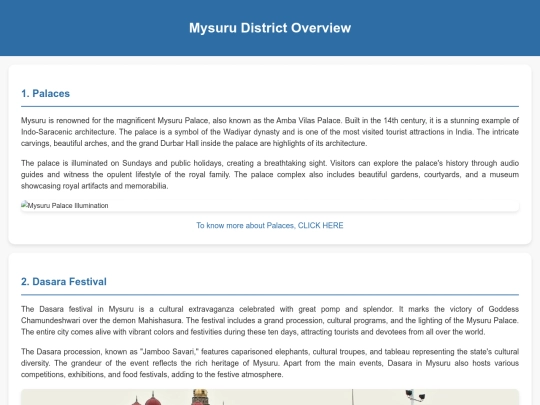Click the paragraph beginning 'Mysuru is renowned for'
This screenshot has width=540, height=405.
[x=270, y=132]
